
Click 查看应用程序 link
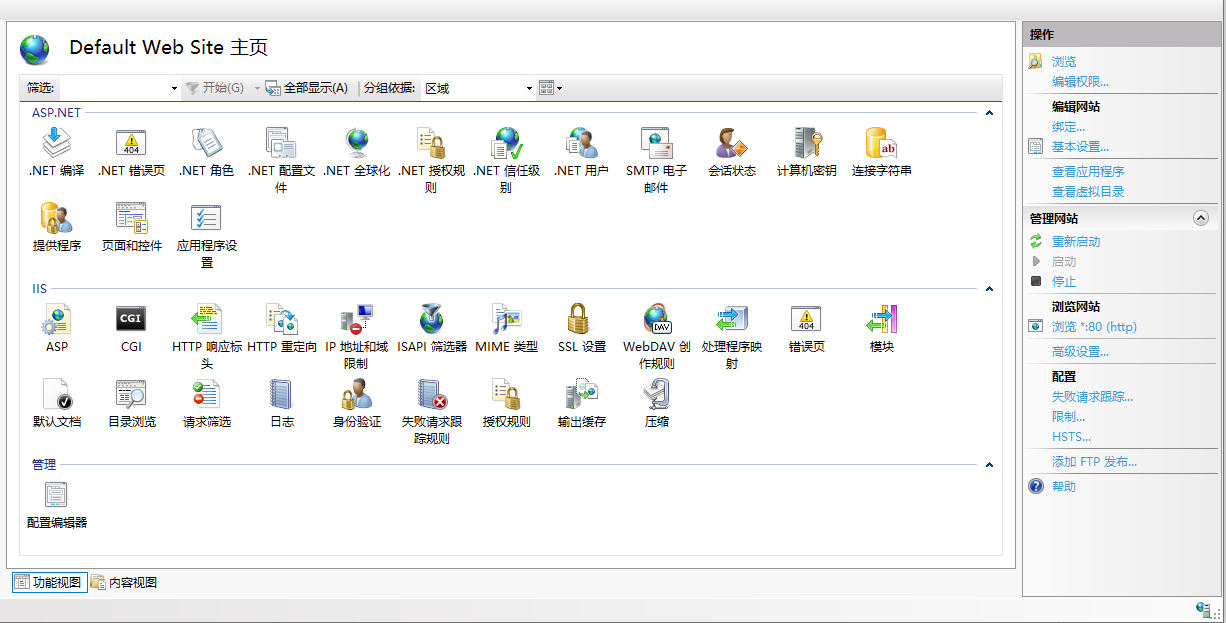1088,172
